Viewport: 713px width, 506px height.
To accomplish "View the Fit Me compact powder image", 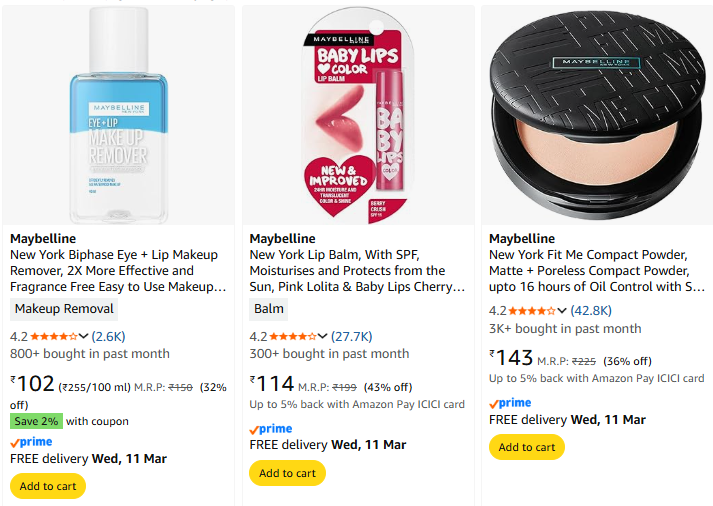I will coord(597,115).
